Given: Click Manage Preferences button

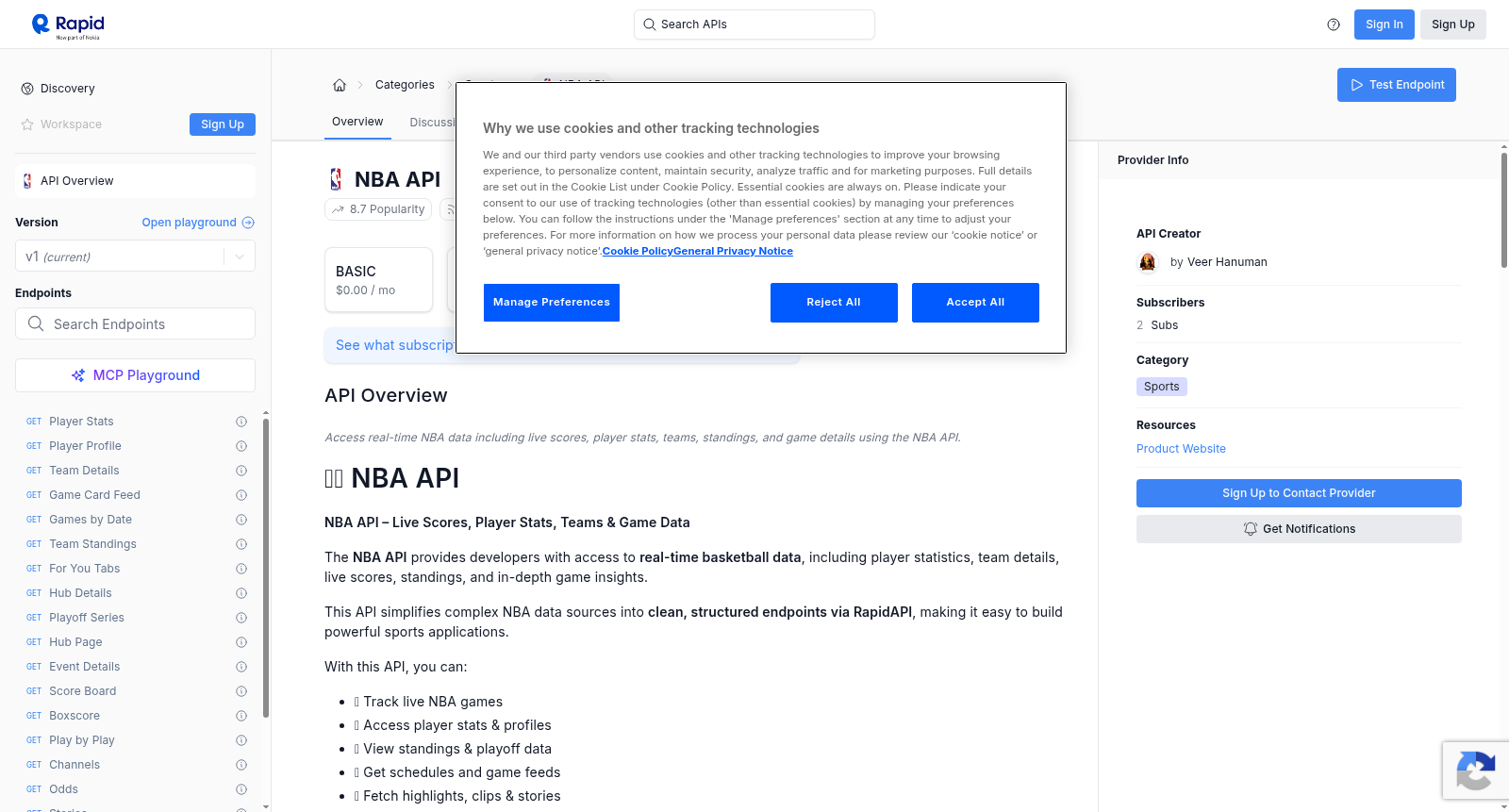Looking at the screenshot, I should [552, 303].
